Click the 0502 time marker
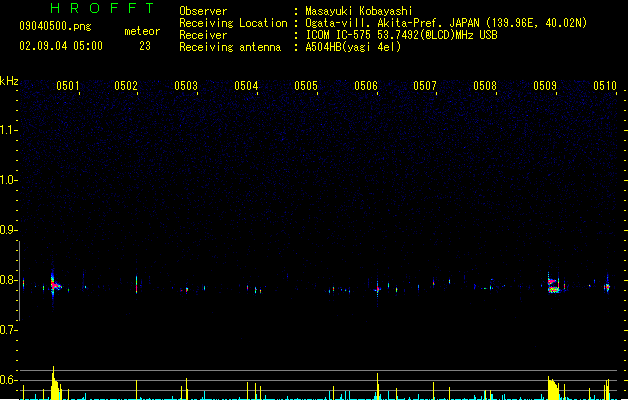 tap(126, 86)
